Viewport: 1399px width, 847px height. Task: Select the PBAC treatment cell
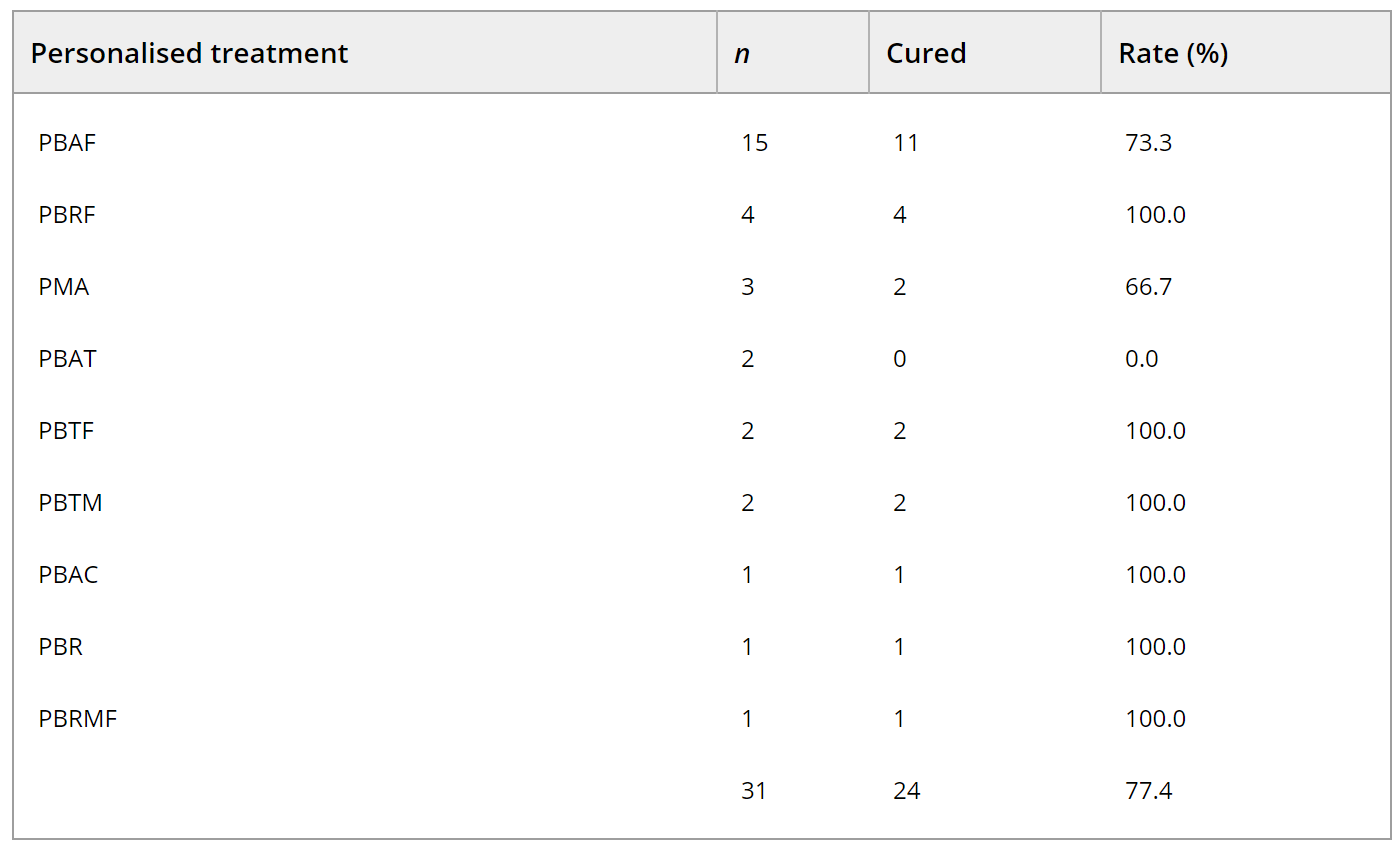point(69,575)
